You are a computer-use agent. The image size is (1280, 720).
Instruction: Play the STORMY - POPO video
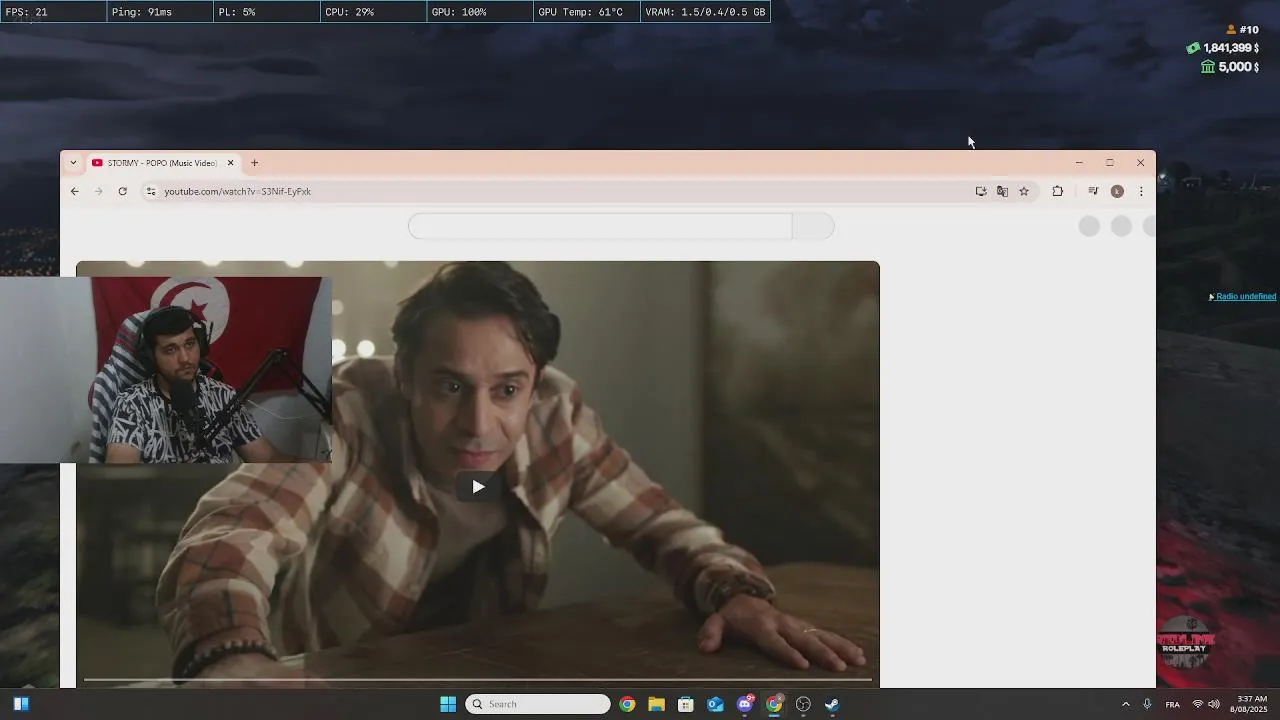(x=478, y=487)
